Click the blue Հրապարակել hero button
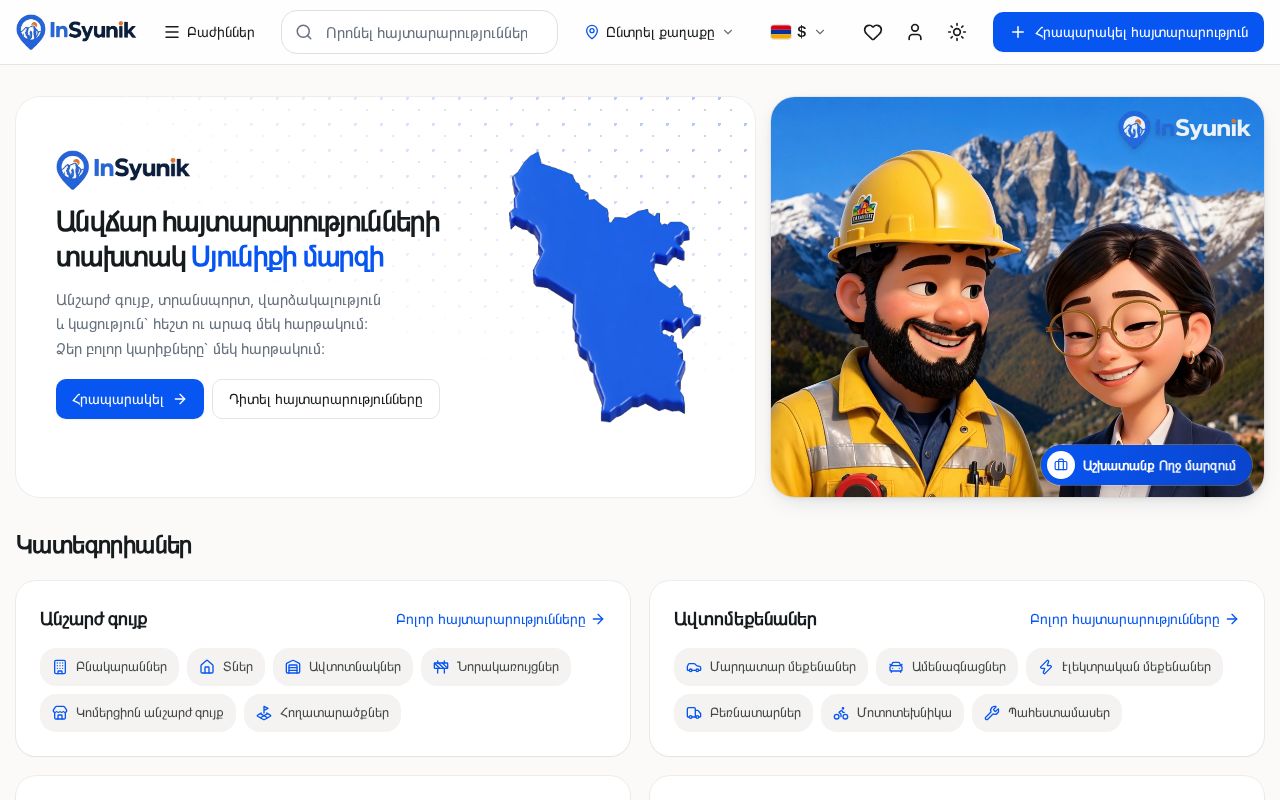The height and width of the screenshot is (800, 1280). (130, 399)
